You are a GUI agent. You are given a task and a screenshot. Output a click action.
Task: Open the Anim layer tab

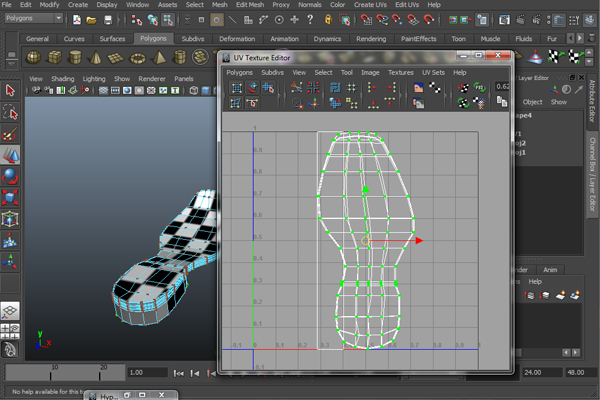550,270
